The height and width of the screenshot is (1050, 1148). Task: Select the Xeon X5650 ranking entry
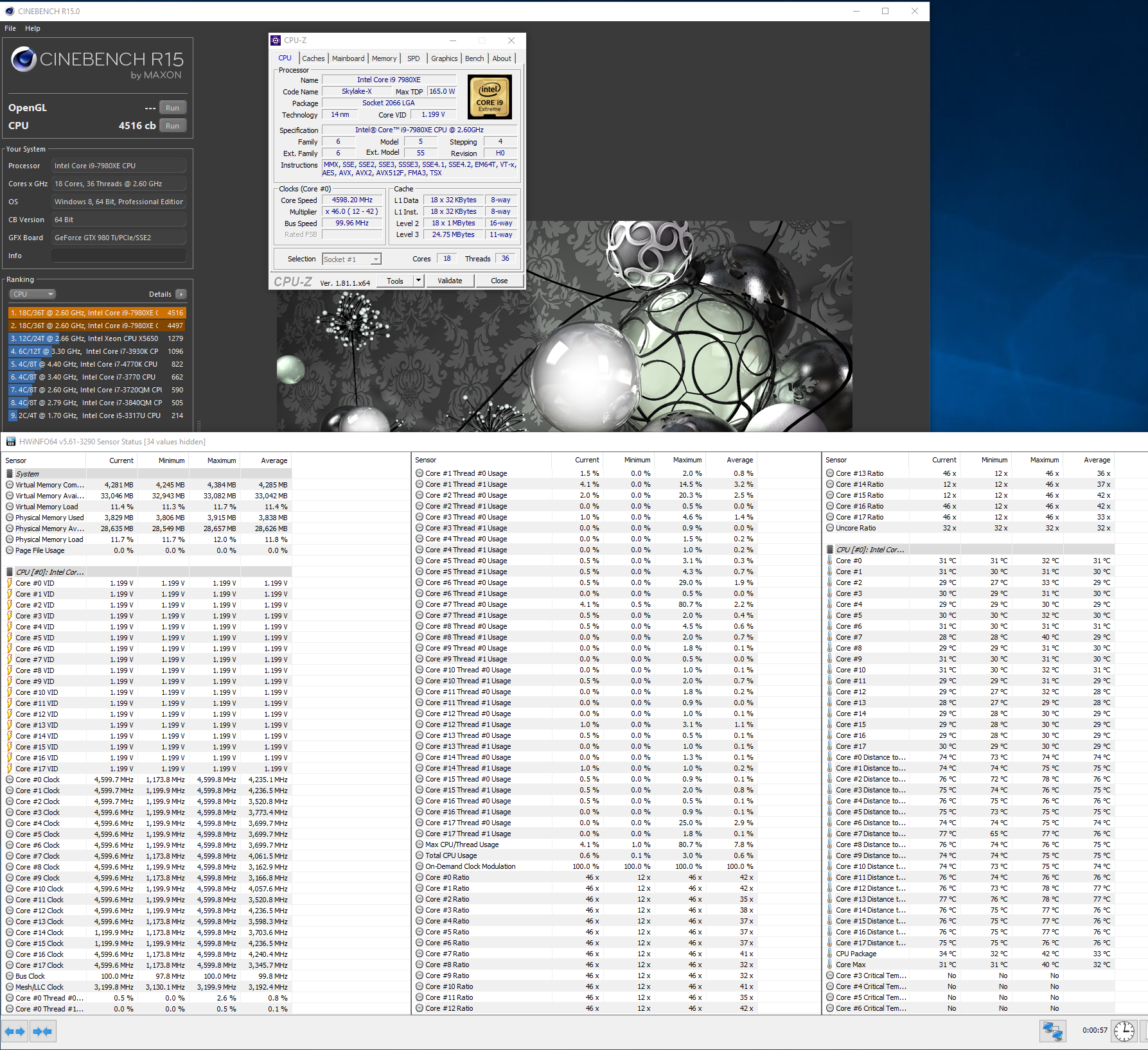point(97,338)
